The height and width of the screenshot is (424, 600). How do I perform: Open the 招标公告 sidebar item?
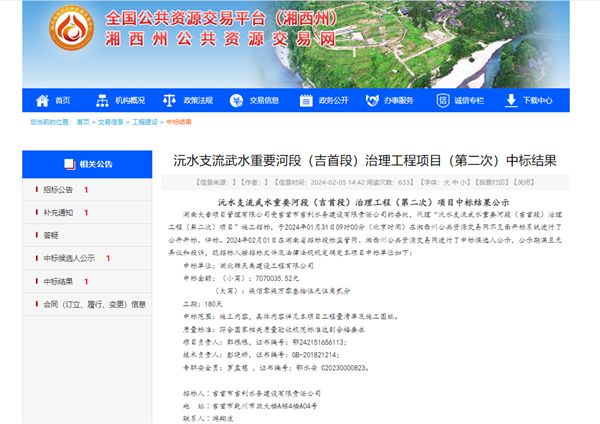(58, 189)
